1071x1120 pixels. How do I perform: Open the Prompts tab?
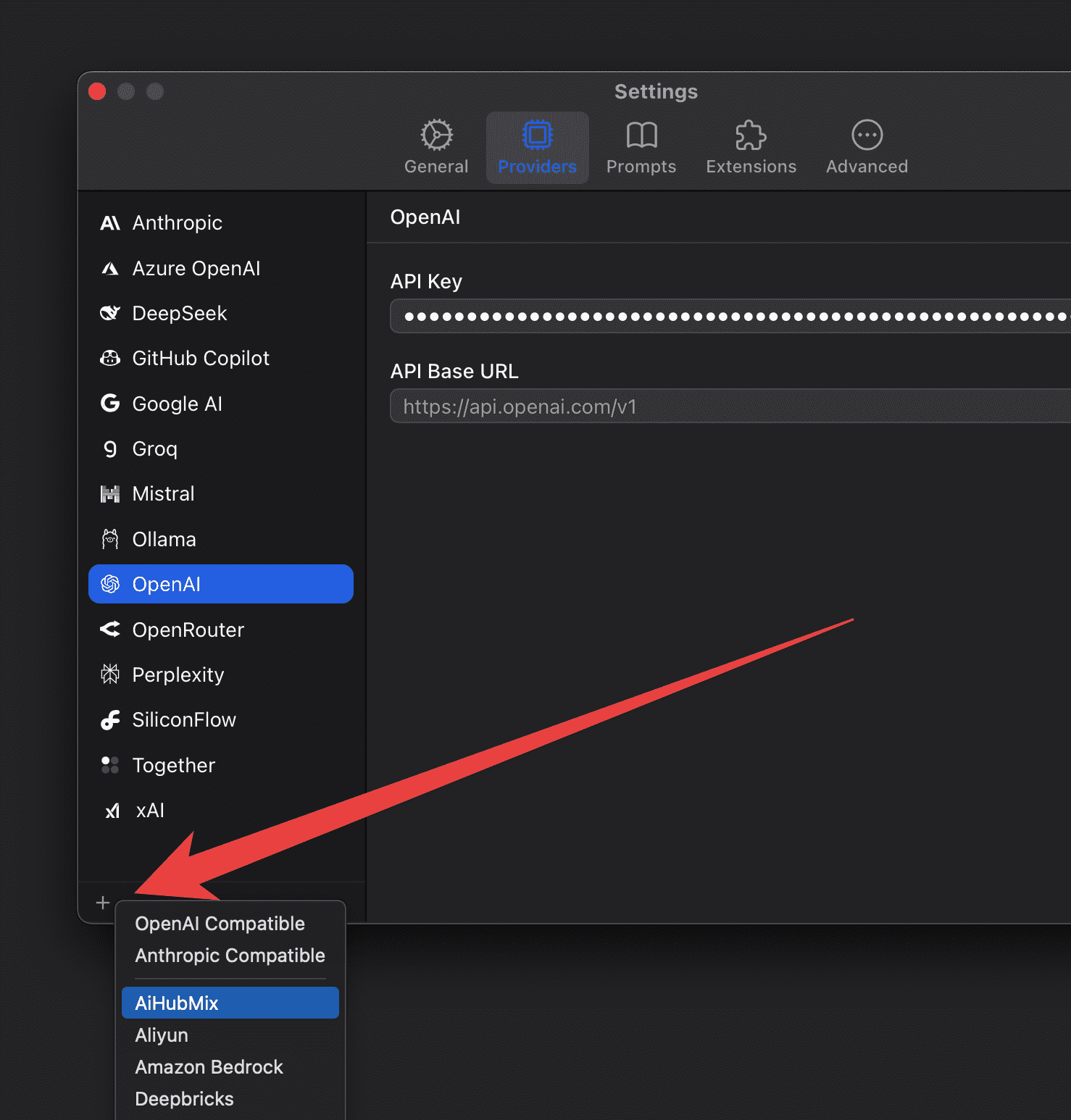point(641,148)
